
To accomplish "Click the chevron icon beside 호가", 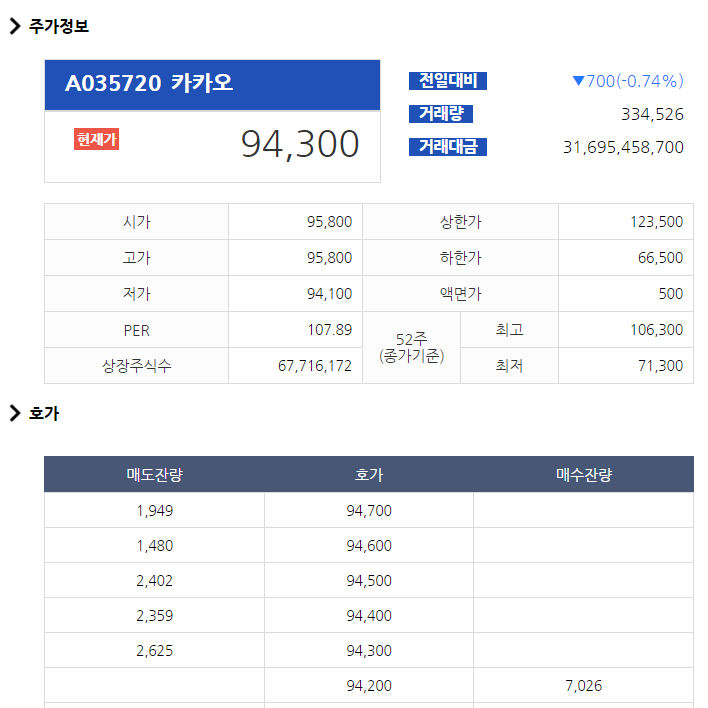I will tap(15, 413).
